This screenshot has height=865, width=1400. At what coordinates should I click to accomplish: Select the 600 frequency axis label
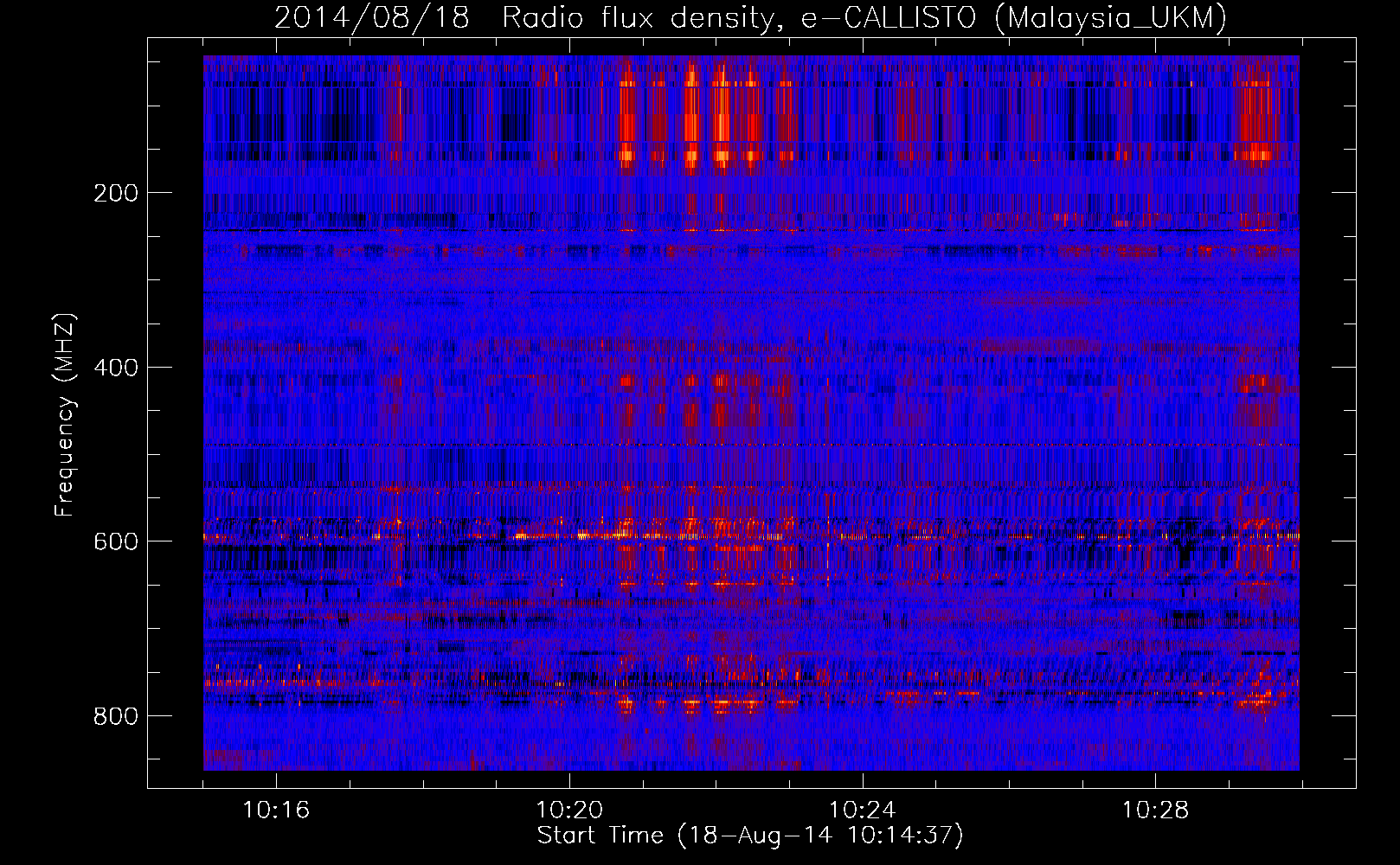[115, 541]
